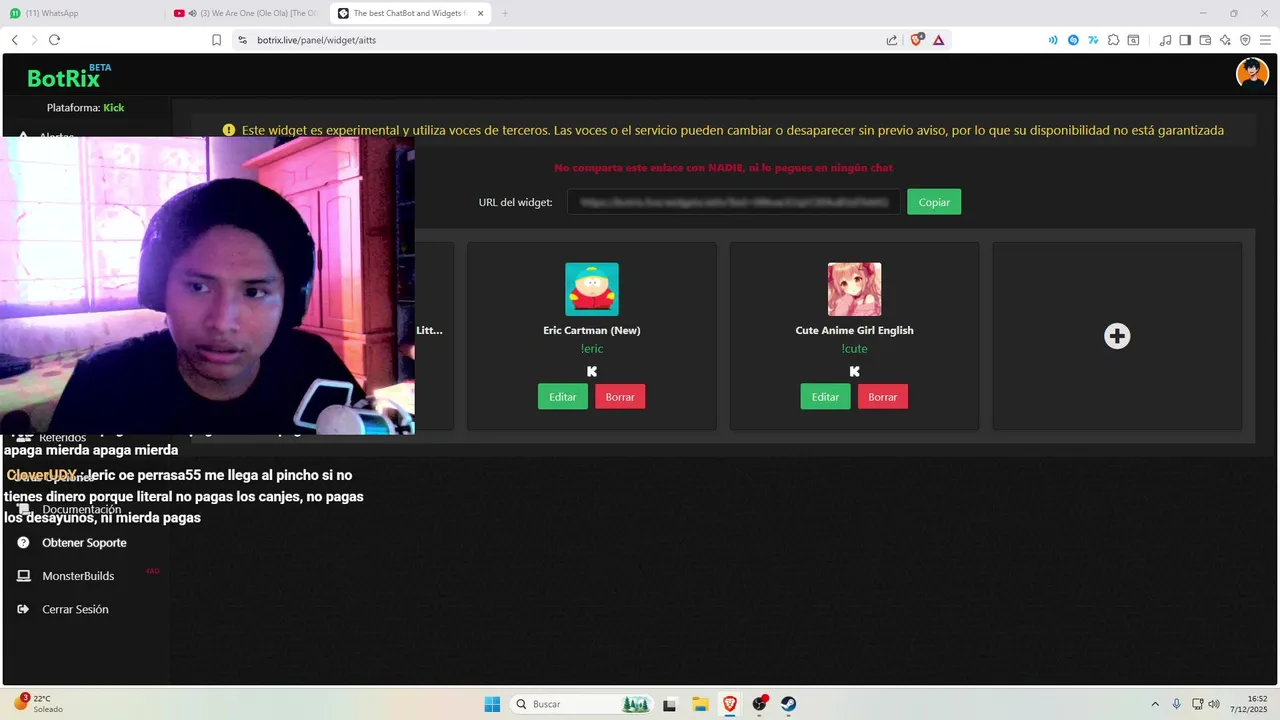Click the Brave Rewards triangle icon
The width and height of the screenshot is (1280, 720).
point(938,40)
